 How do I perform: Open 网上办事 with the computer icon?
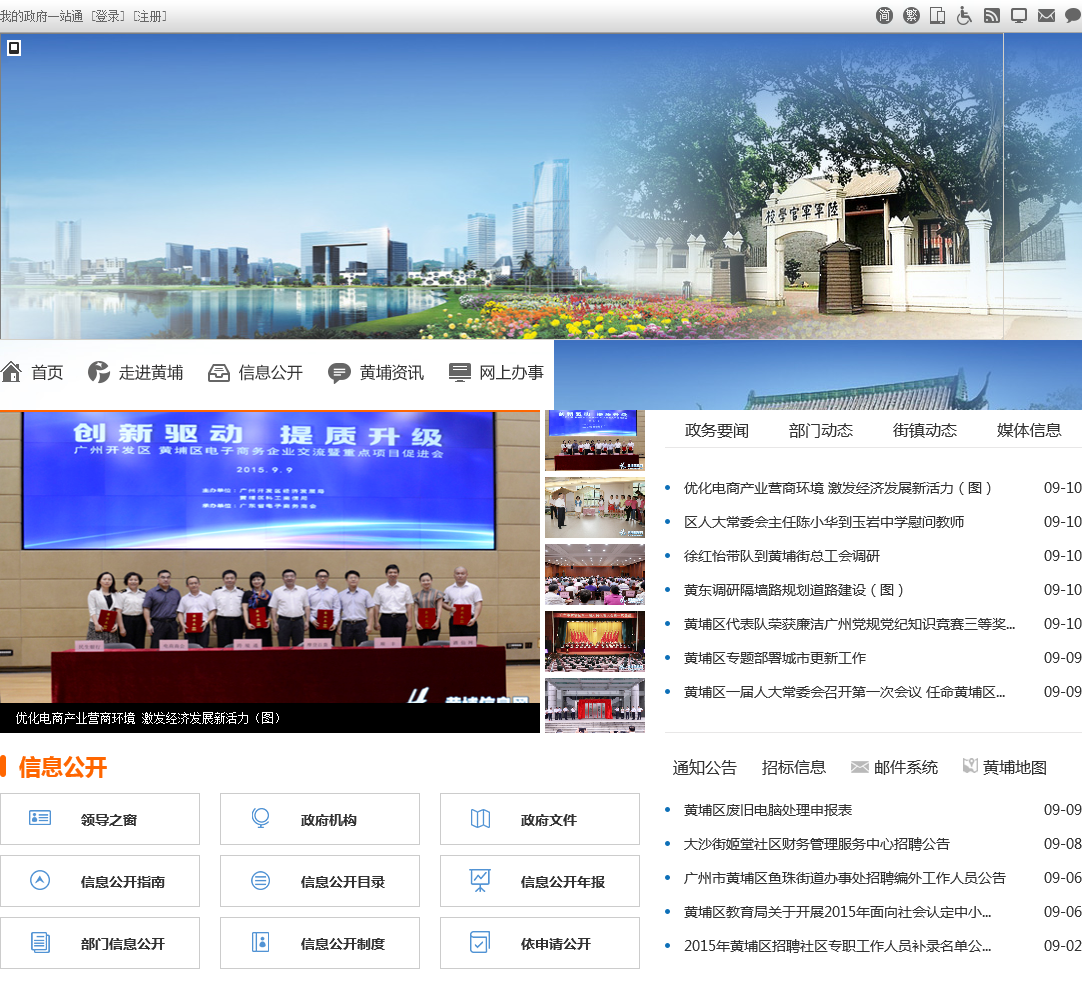click(x=496, y=373)
